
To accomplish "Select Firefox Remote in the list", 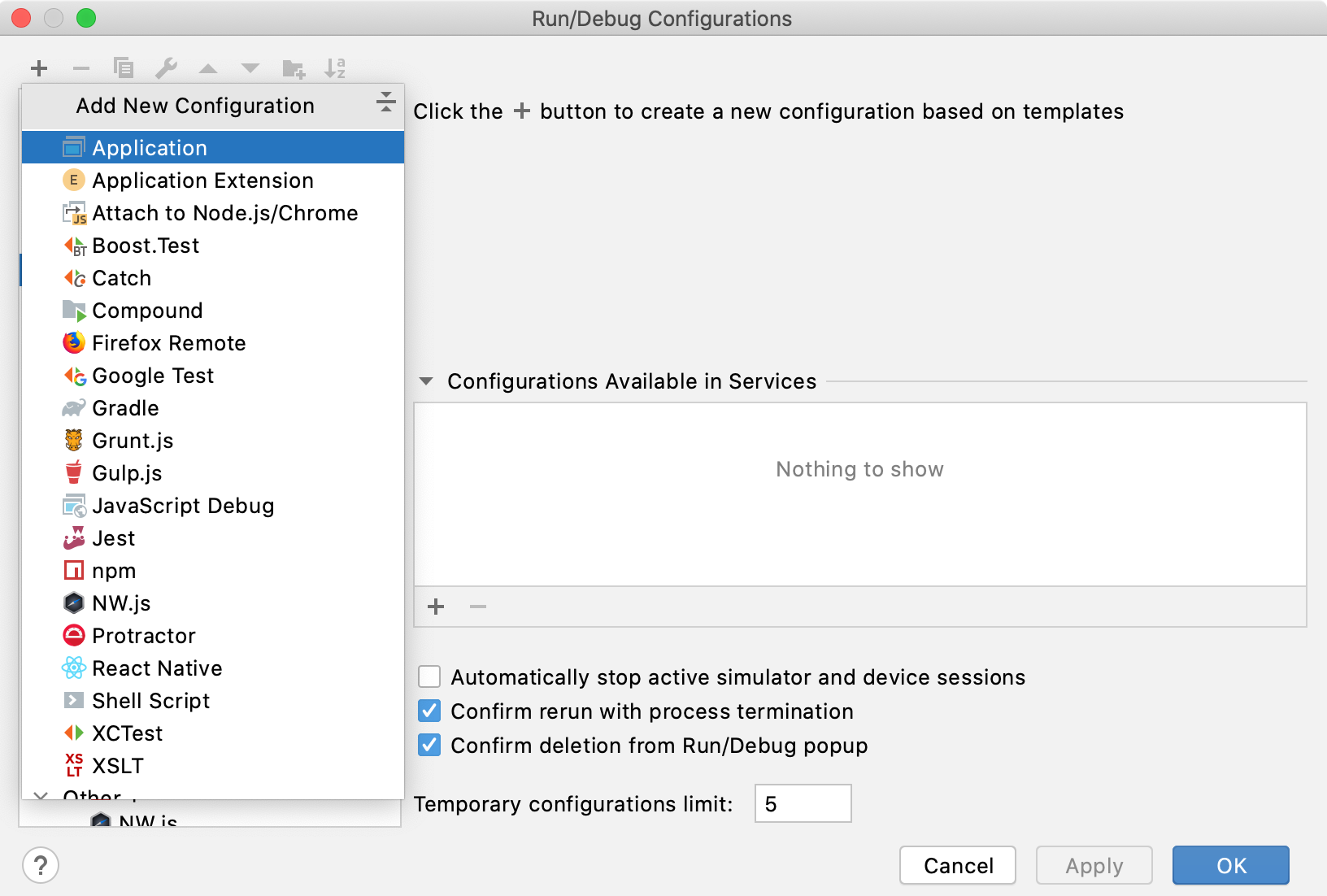I will [213, 342].
